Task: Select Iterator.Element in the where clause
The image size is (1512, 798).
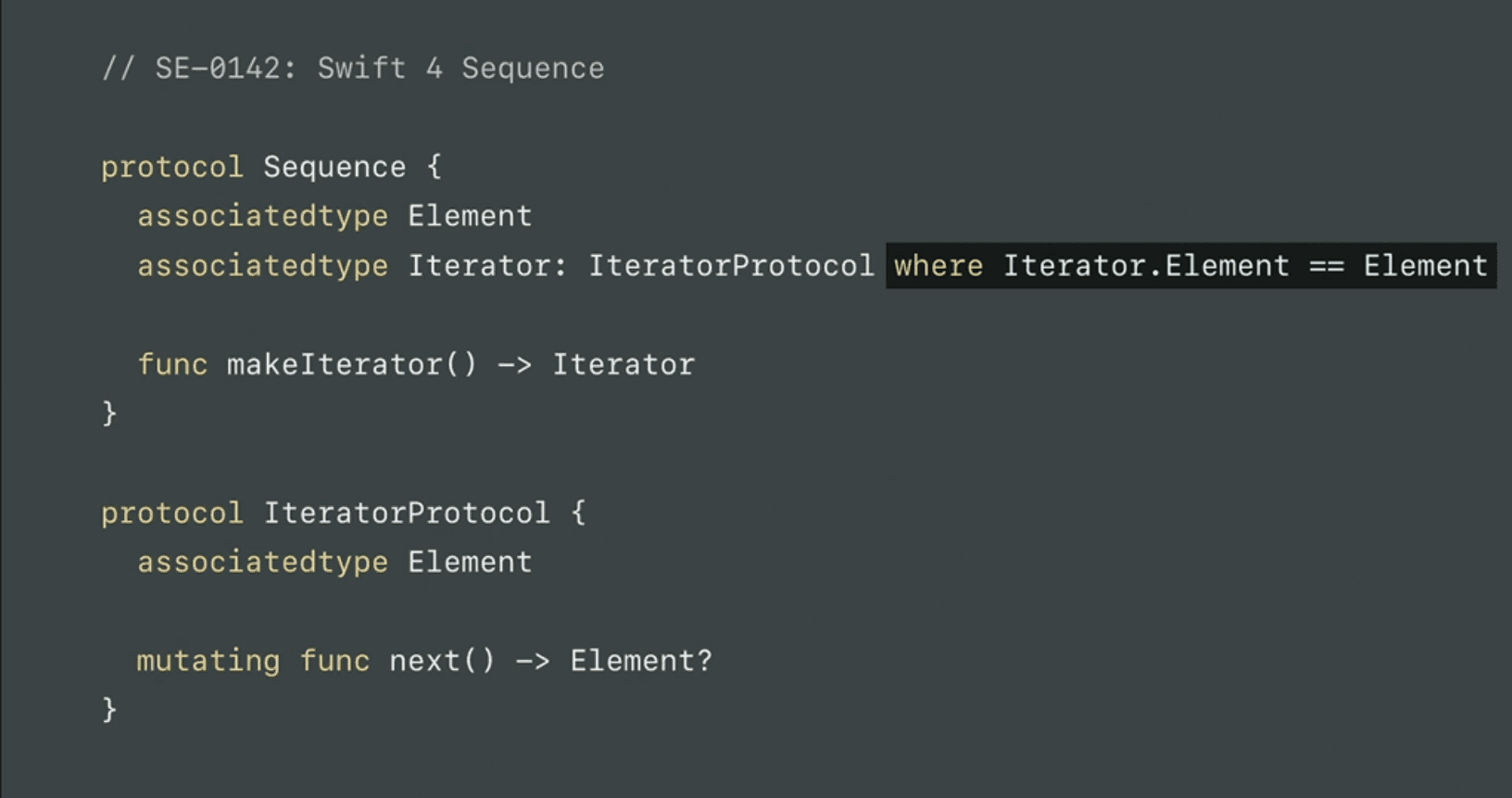Action: pos(1145,266)
